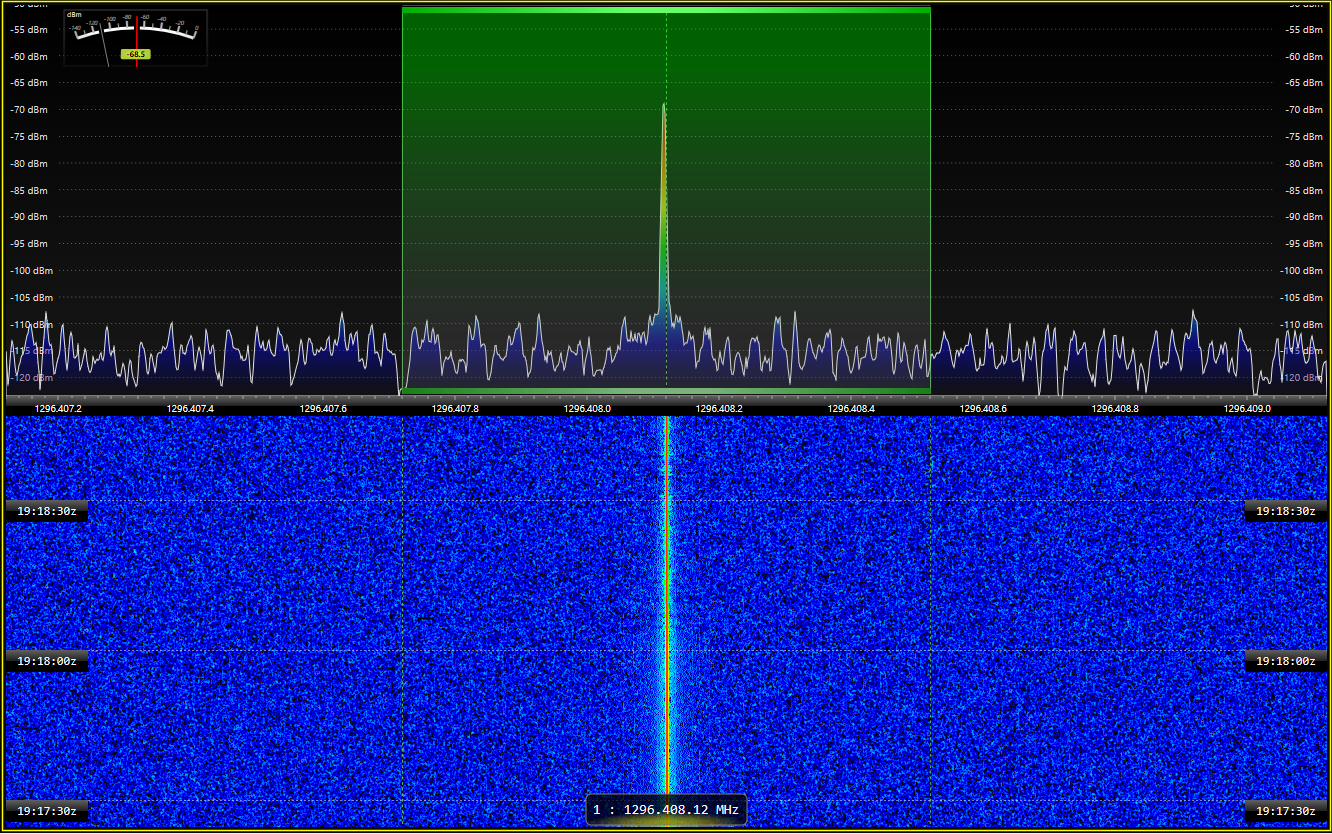Image resolution: width=1332 pixels, height=834 pixels.
Task: Click the 1296.407.2 frequency axis label
Action: tap(58, 408)
